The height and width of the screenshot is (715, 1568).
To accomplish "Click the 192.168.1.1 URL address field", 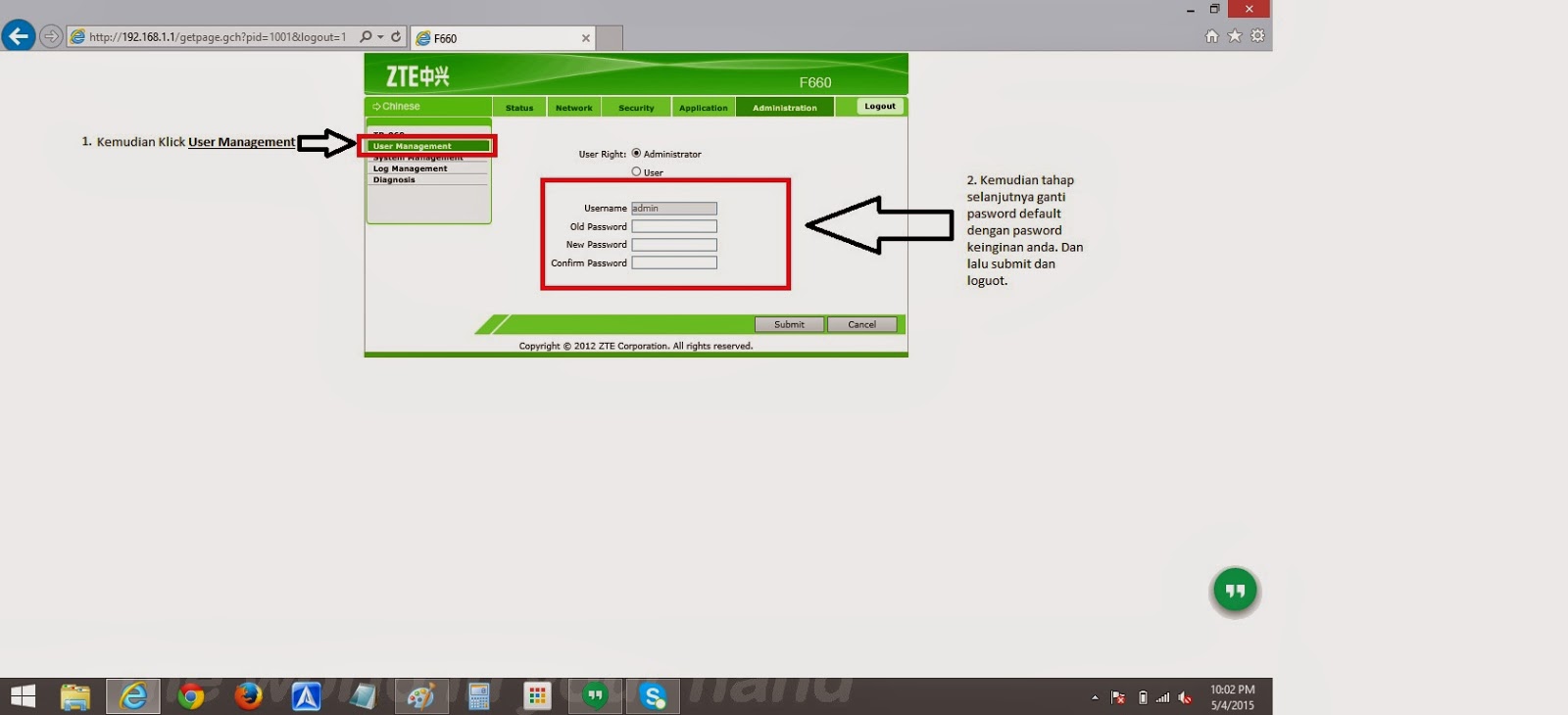I will tap(218, 37).
